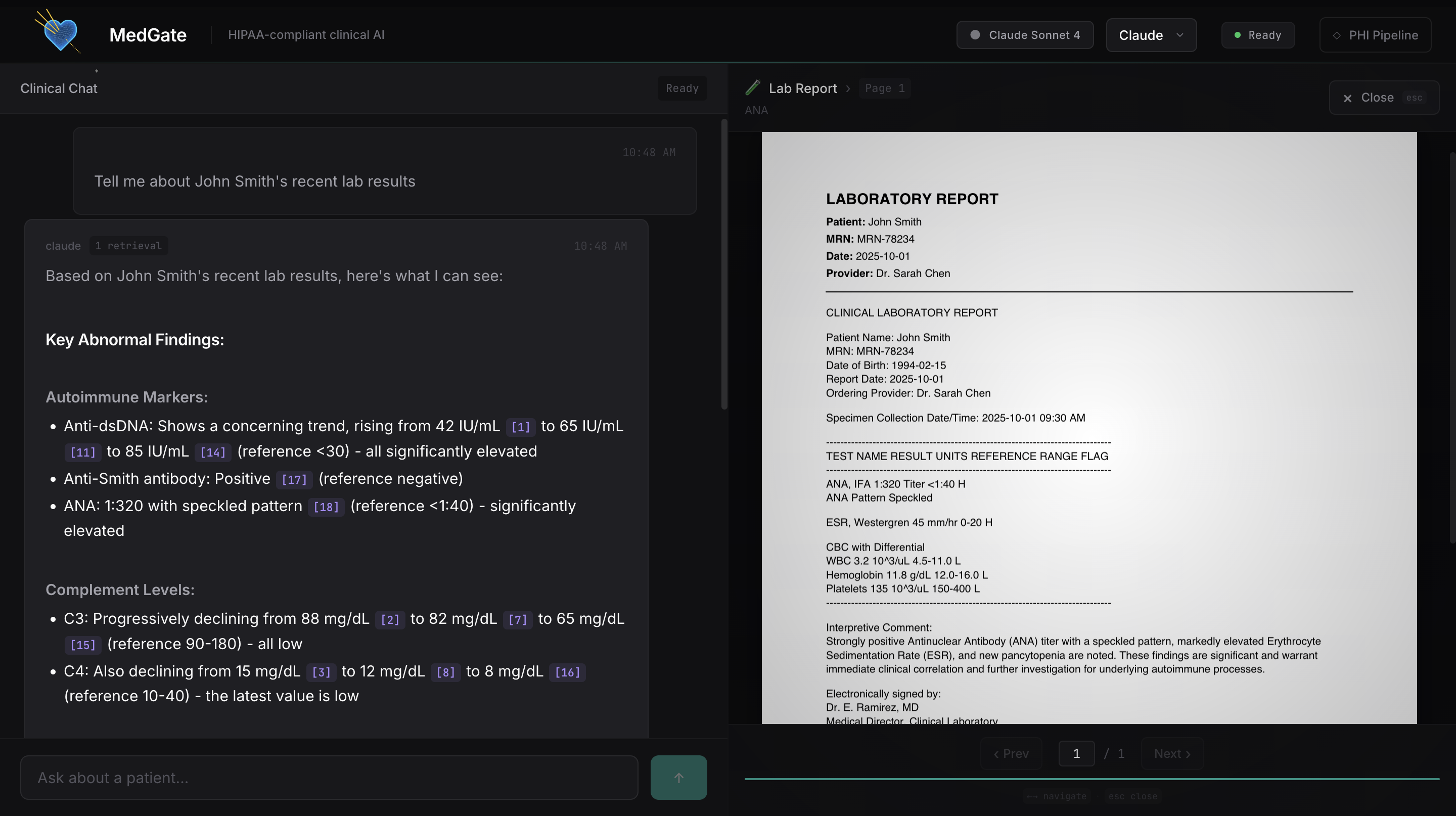The height and width of the screenshot is (816, 1456).
Task: Click the Claude Sonnet 4 model indicator
Action: [x=1024, y=35]
